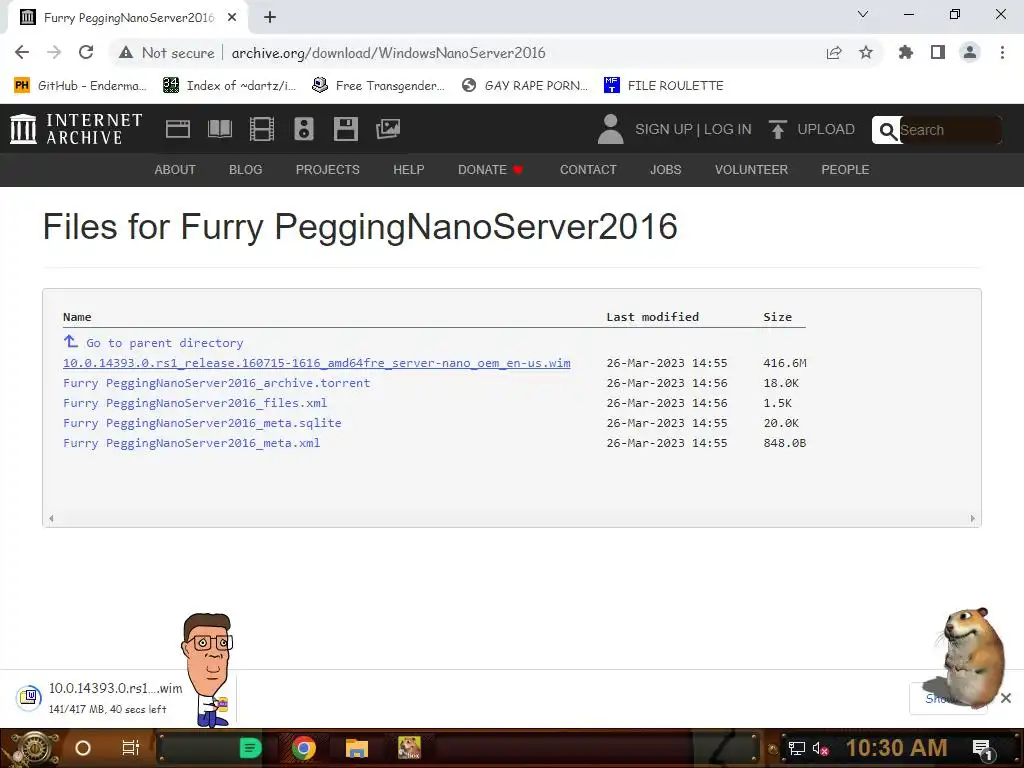Open the BLOG menu item

tap(246, 170)
